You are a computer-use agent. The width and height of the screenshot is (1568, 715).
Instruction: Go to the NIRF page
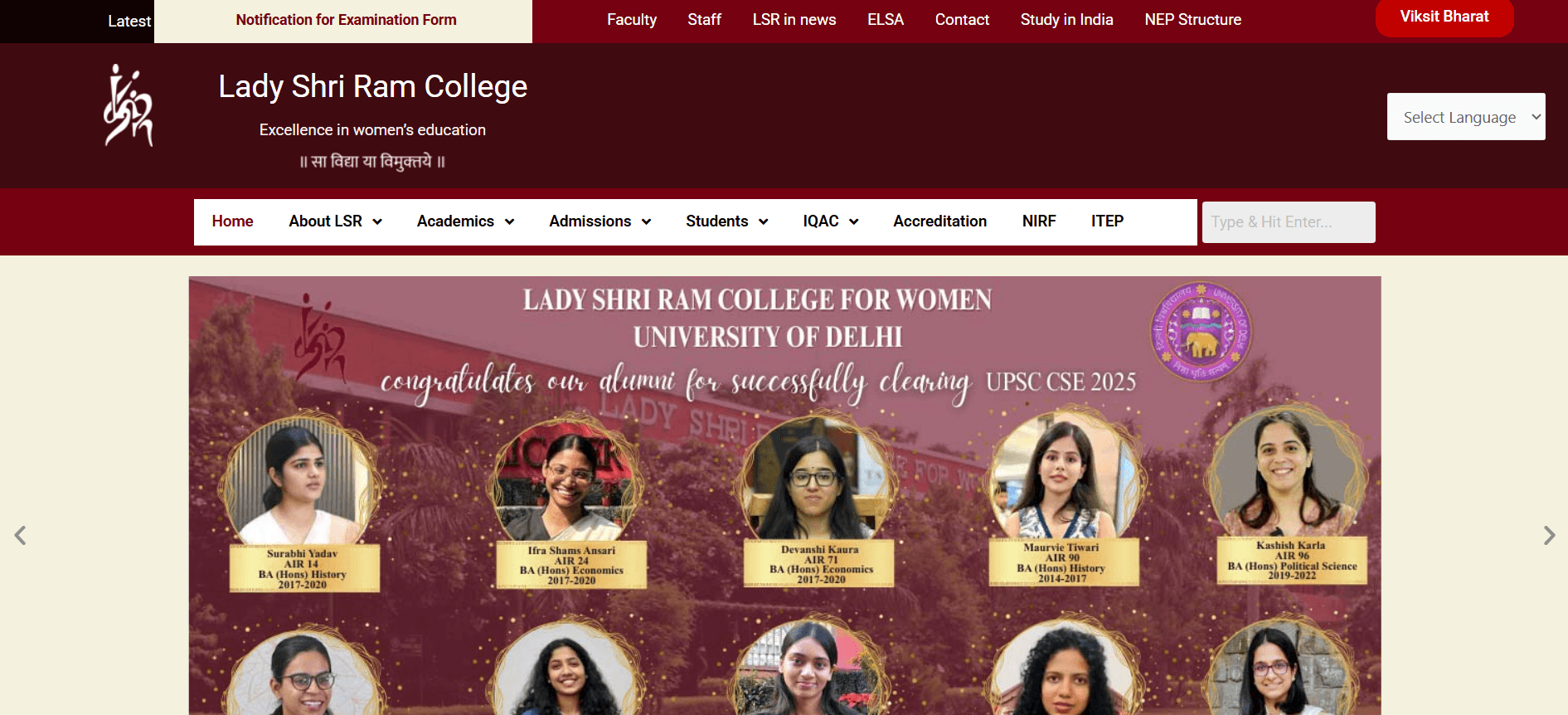[1039, 221]
